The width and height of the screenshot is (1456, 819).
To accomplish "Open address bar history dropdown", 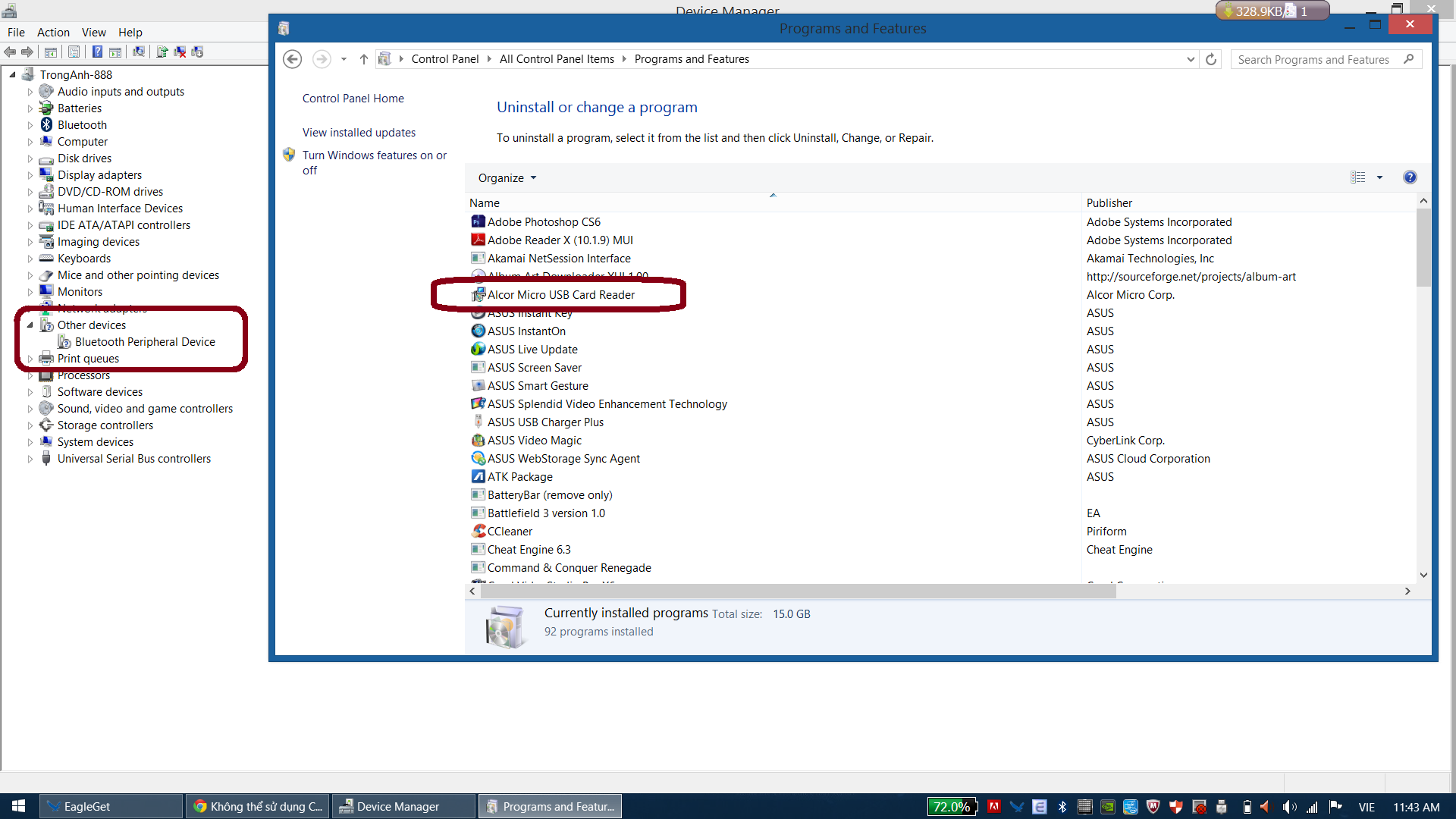I will pos(1191,59).
